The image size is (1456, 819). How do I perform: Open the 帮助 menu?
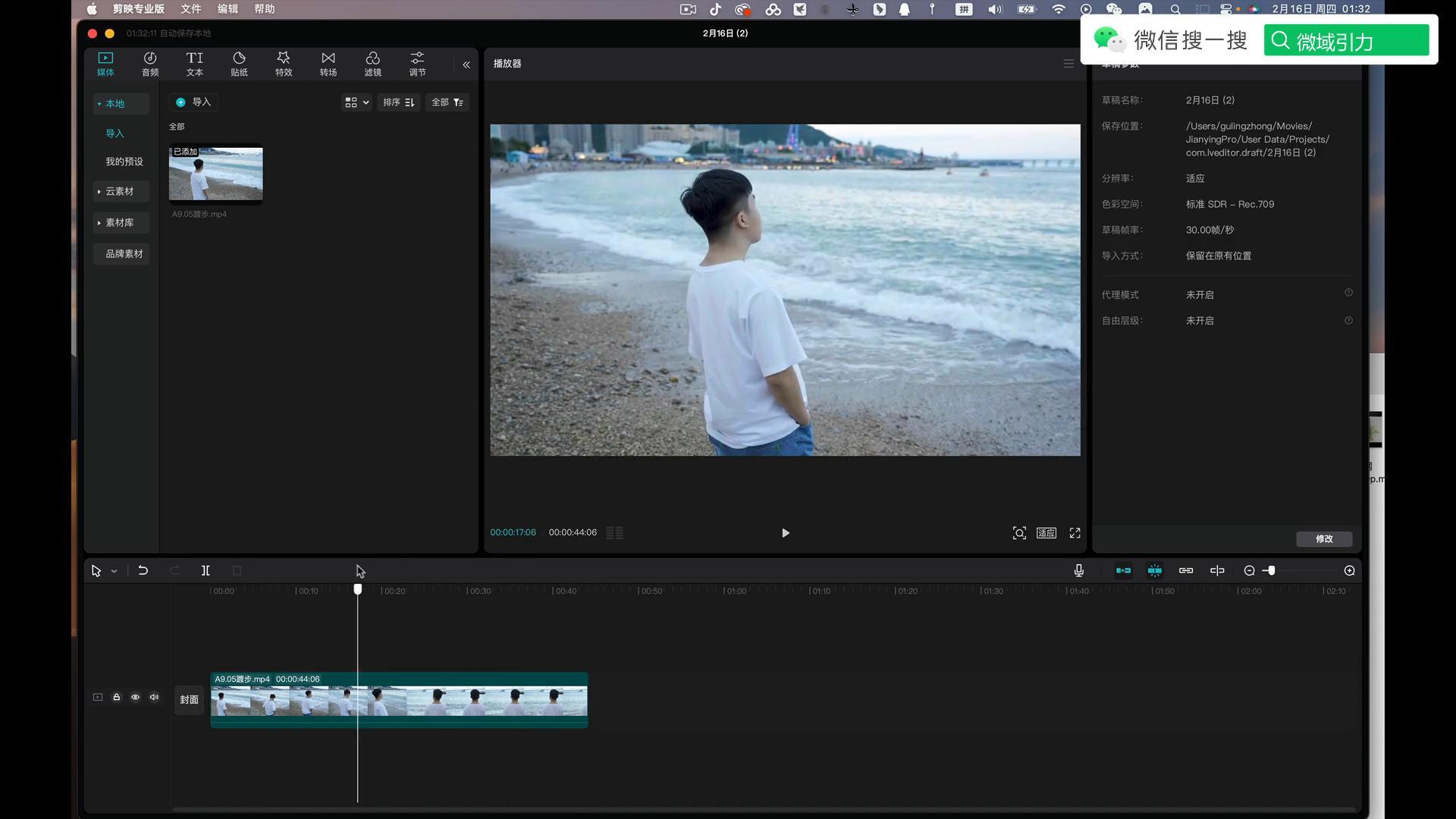(x=265, y=9)
